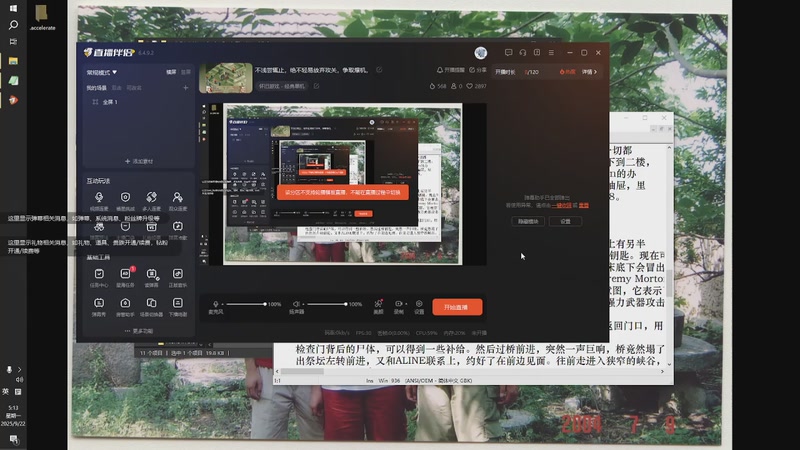Image resolution: width=800 pixels, height=450 pixels.
Task: Click the orange 开始直播 button
Action: tap(457, 307)
